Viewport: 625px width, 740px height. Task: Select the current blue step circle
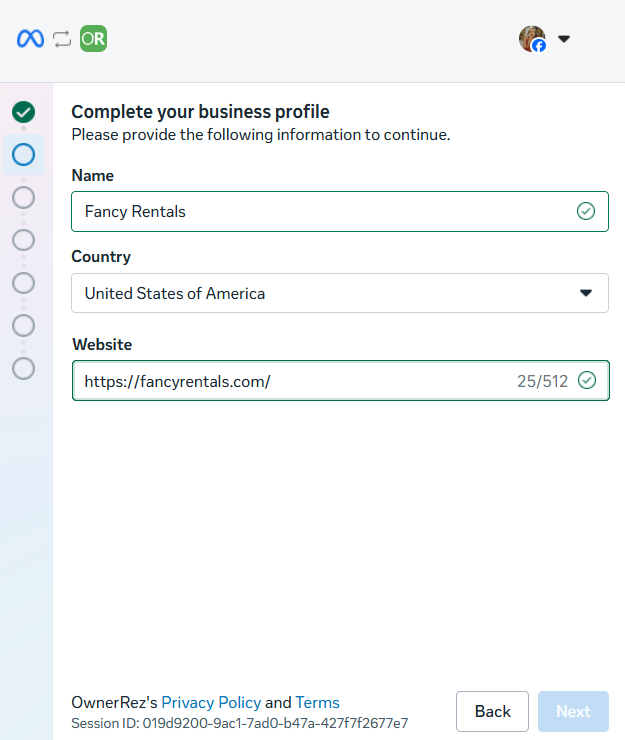click(24, 155)
